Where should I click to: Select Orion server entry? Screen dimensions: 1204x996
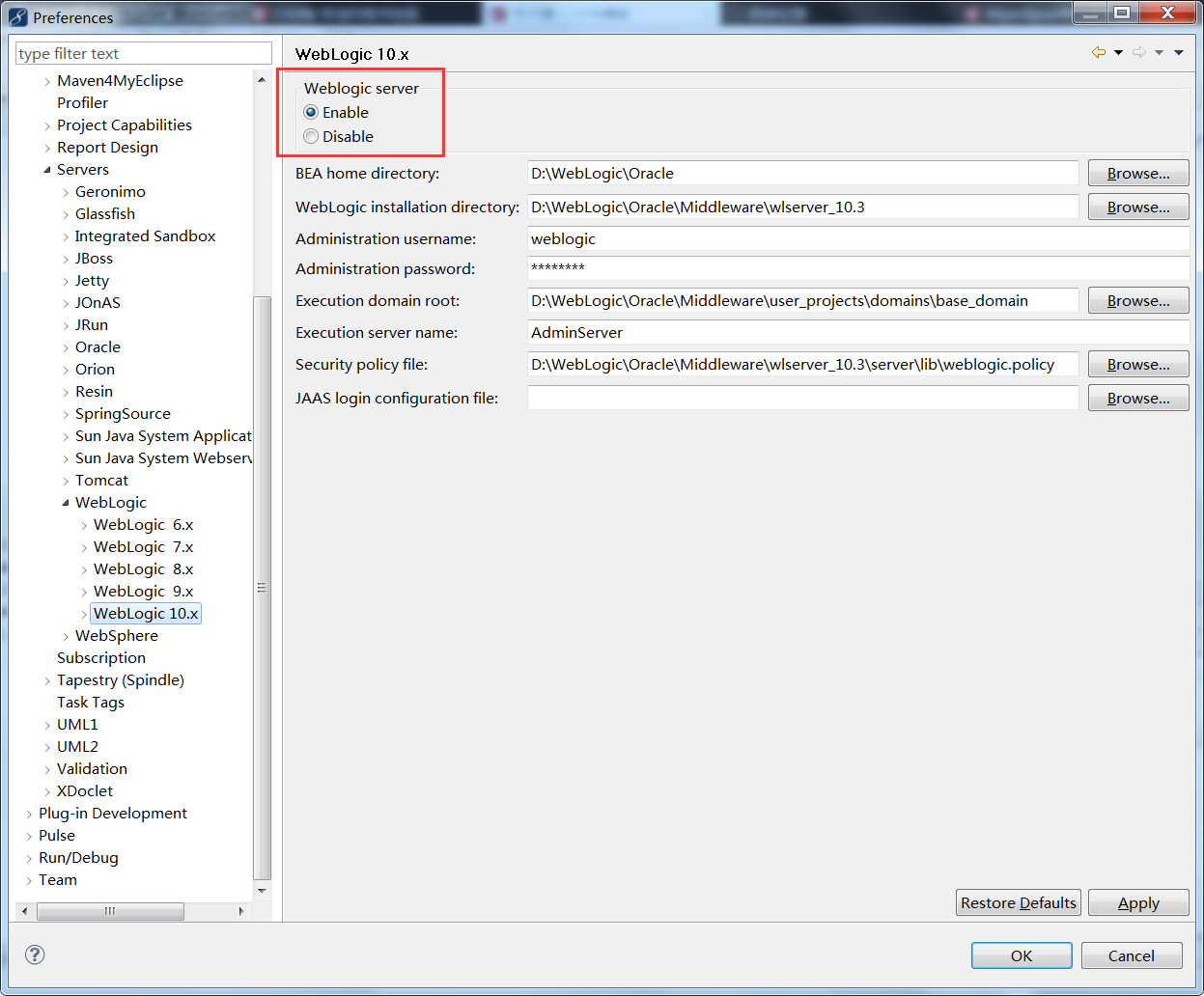95,370
